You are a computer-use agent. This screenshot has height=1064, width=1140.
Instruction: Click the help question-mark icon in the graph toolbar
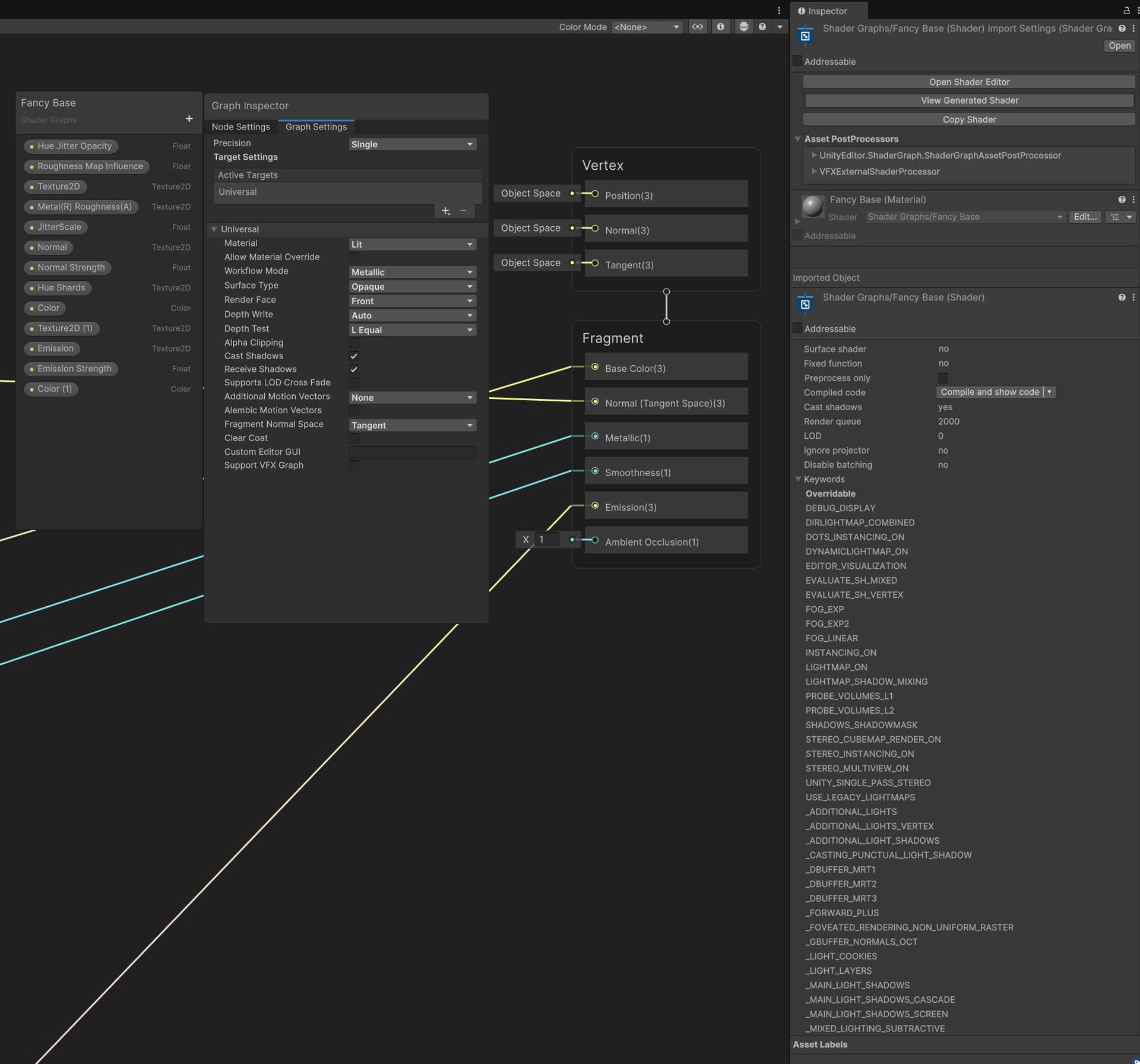762,27
